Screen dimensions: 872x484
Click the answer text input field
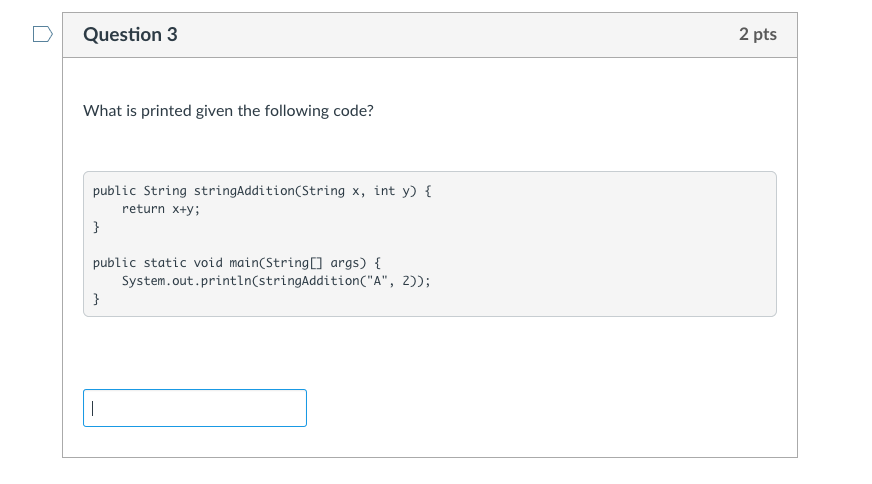(x=195, y=408)
